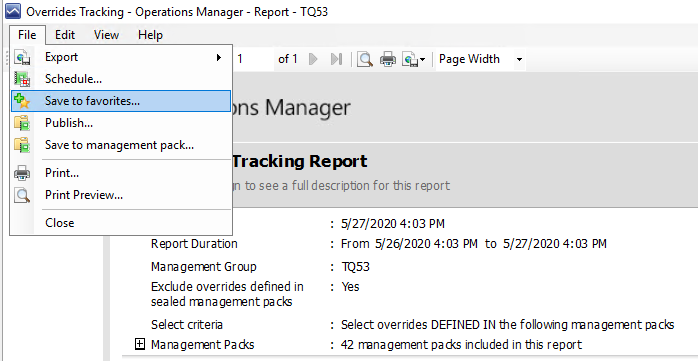698x361 pixels.
Task: Open the toolbar export dropdown
Action: click(414, 59)
